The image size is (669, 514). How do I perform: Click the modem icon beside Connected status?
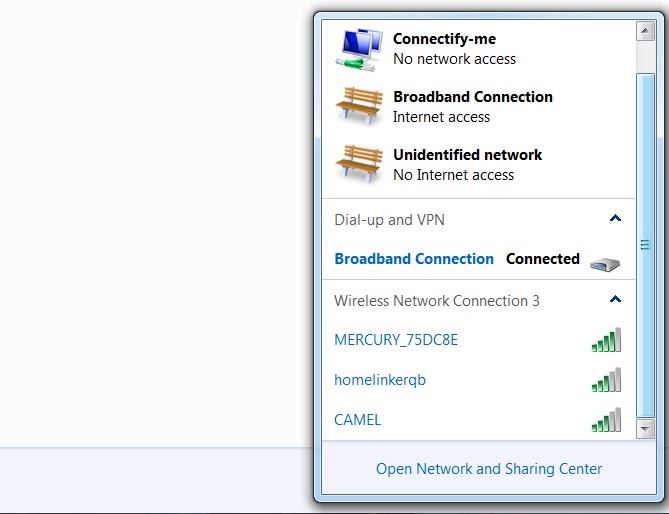(x=604, y=264)
